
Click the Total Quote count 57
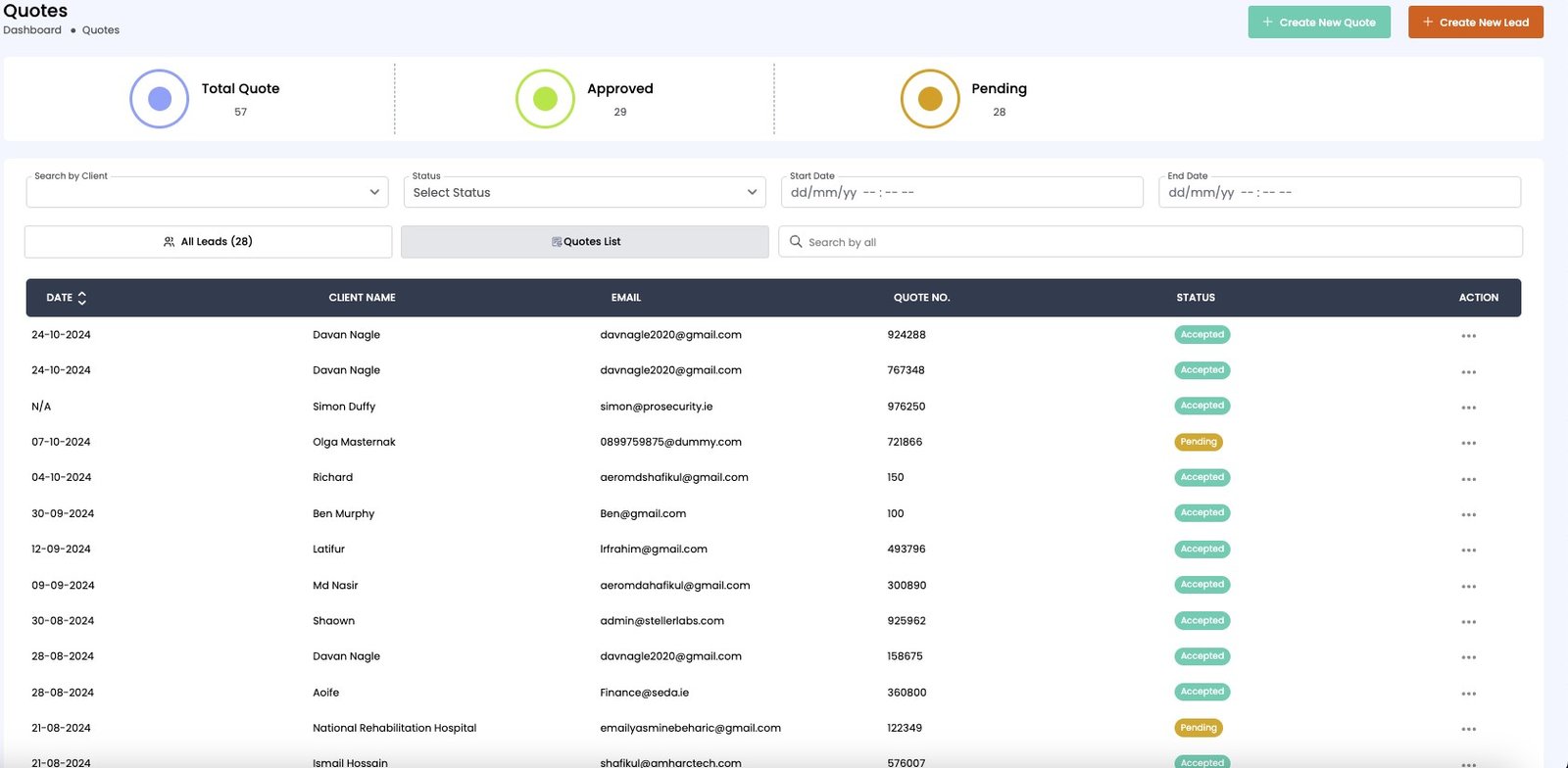click(x=240, y=112)
